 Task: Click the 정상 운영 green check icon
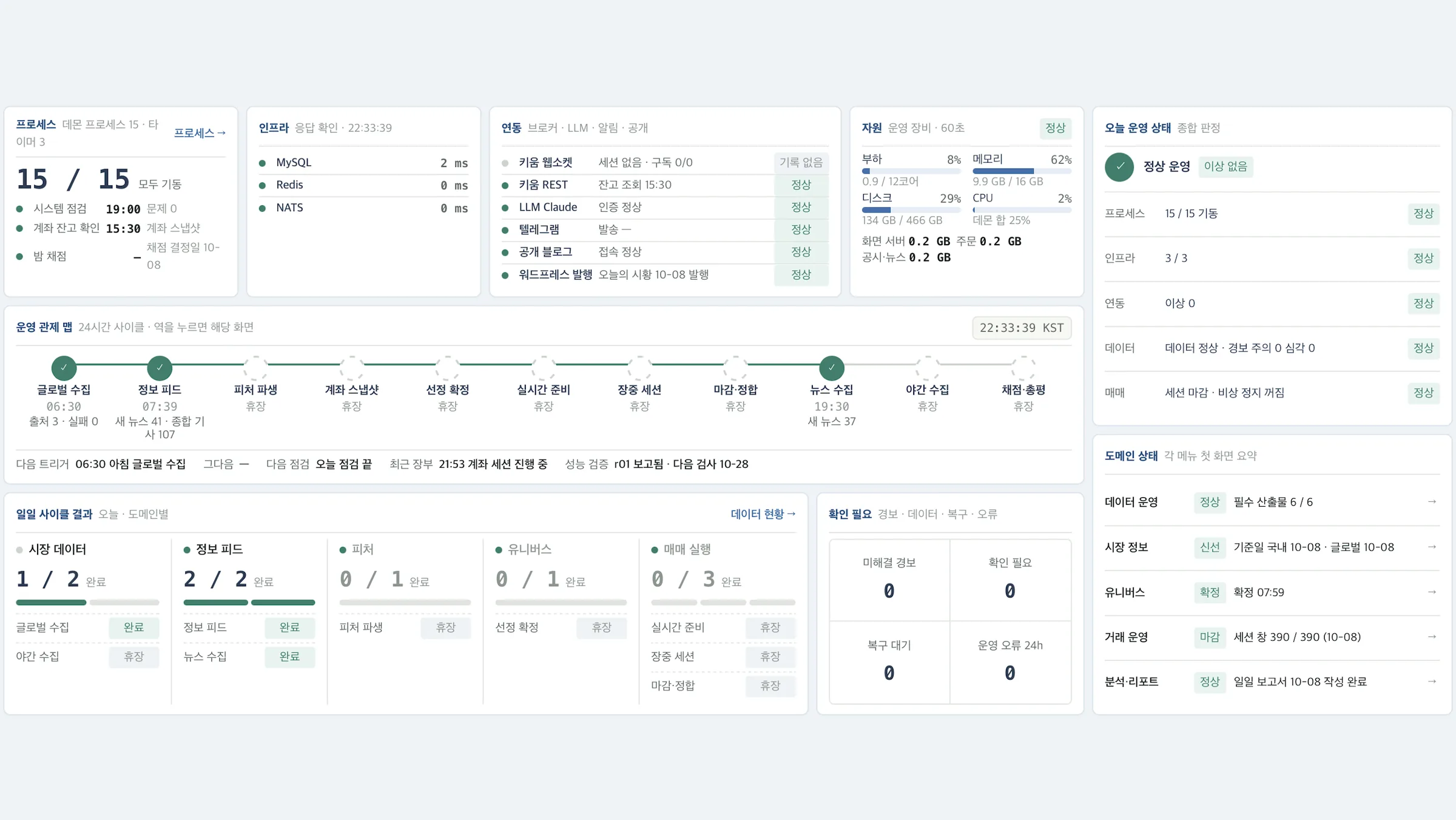point(1119,167)
